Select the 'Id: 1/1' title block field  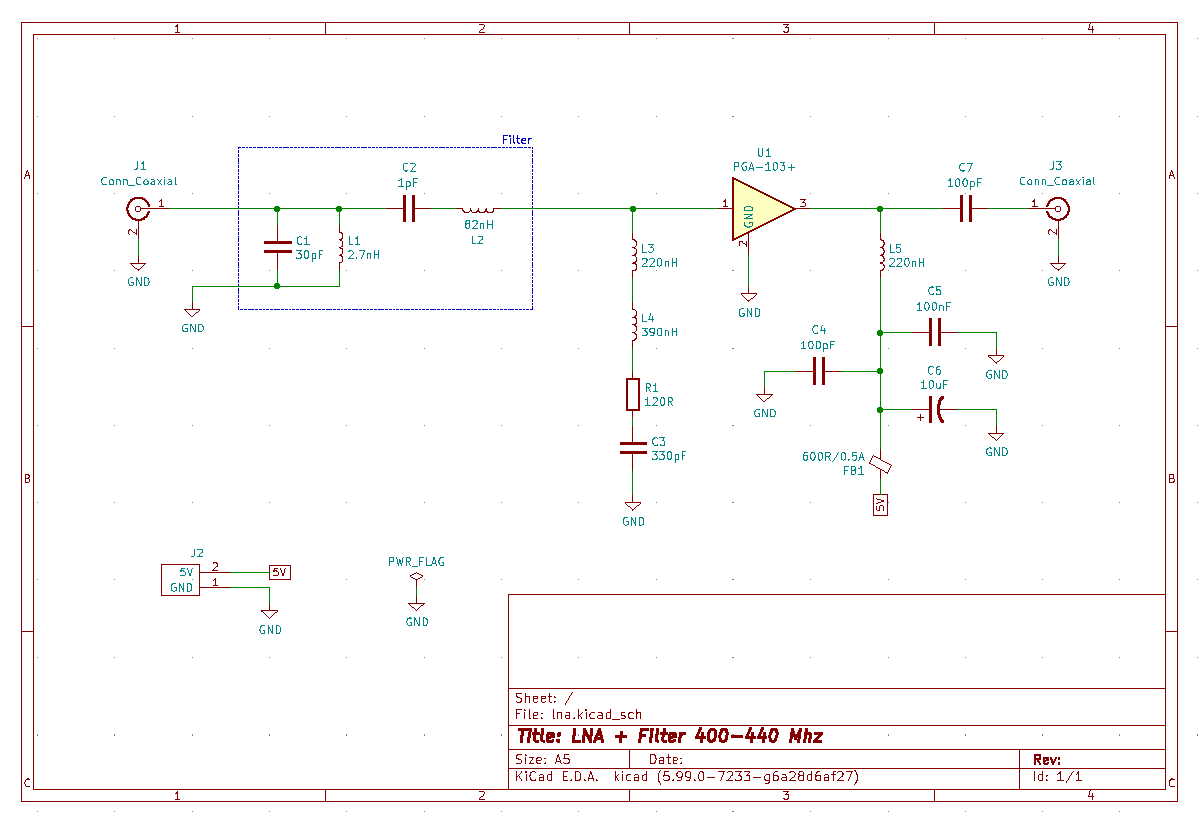point(1057,776)
